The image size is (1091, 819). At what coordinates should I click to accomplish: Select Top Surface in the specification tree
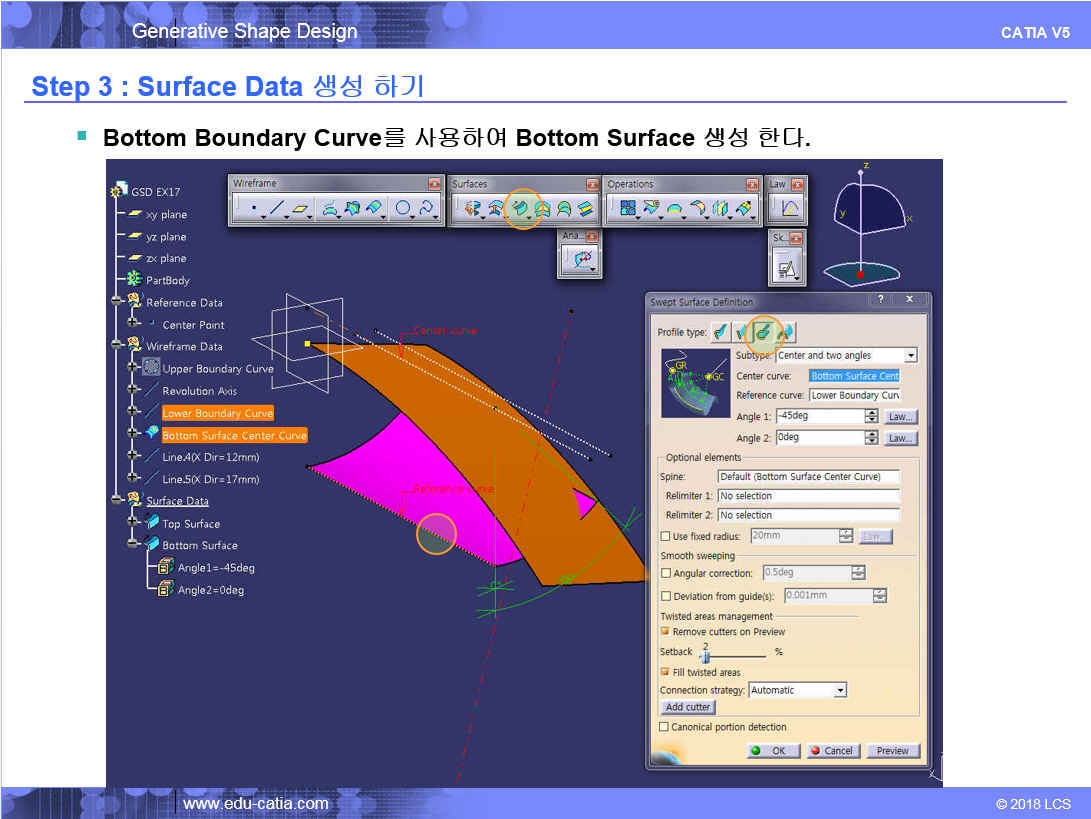191,524
